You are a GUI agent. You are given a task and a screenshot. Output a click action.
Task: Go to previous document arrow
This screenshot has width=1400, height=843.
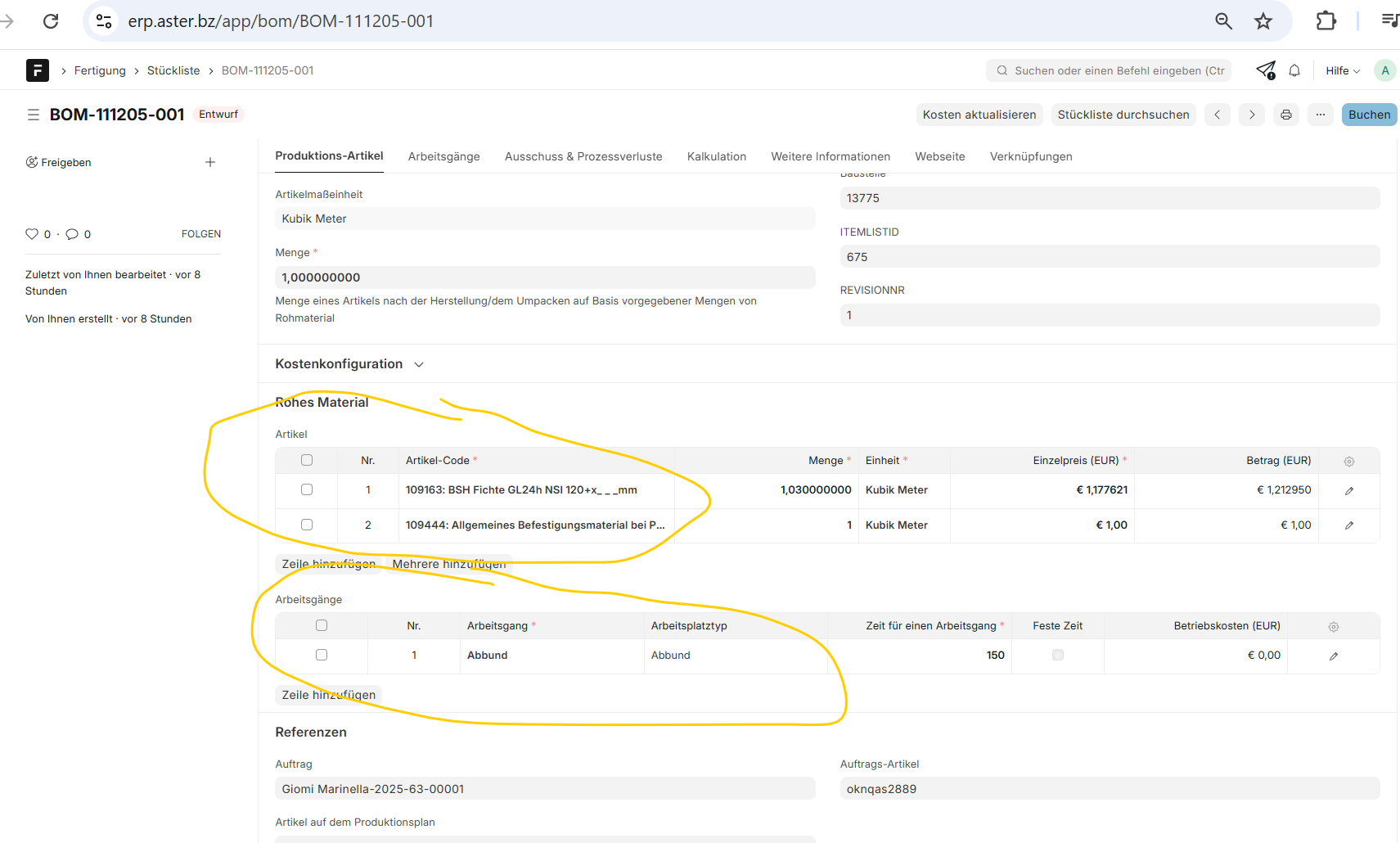1218,115
